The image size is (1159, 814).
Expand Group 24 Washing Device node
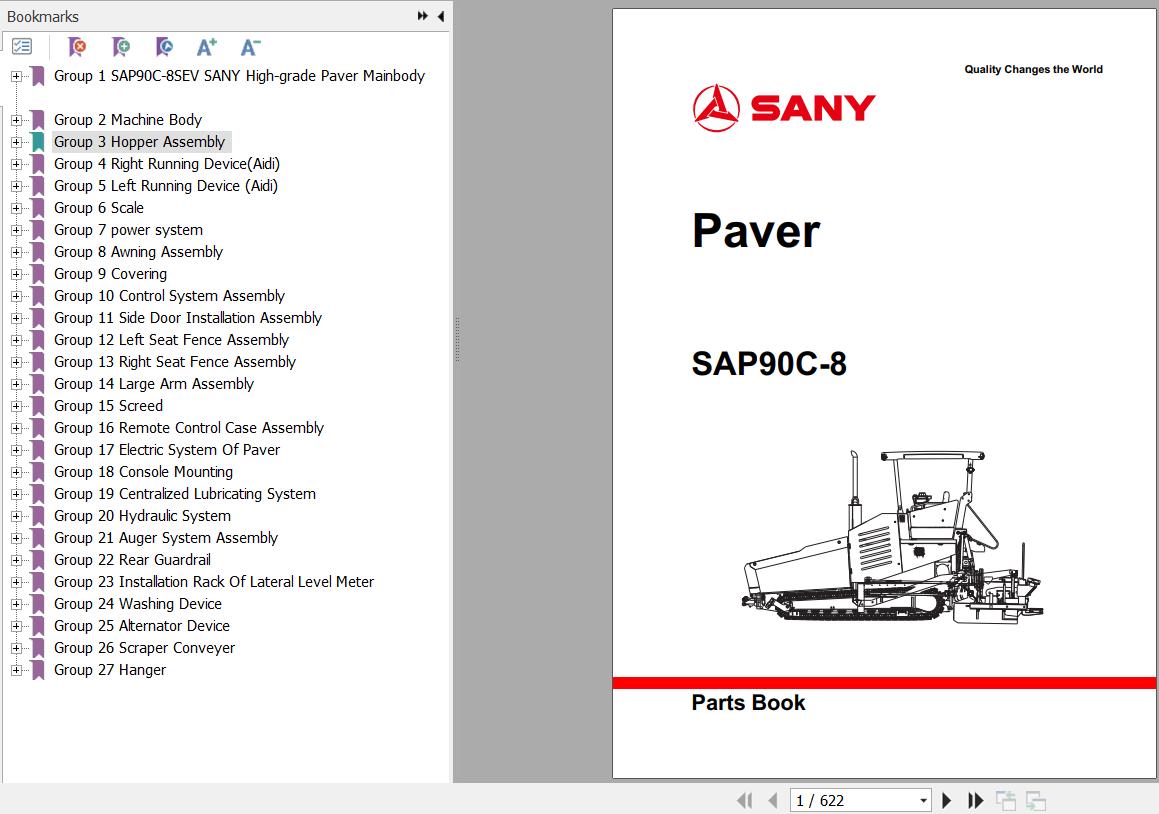(16, 604)
